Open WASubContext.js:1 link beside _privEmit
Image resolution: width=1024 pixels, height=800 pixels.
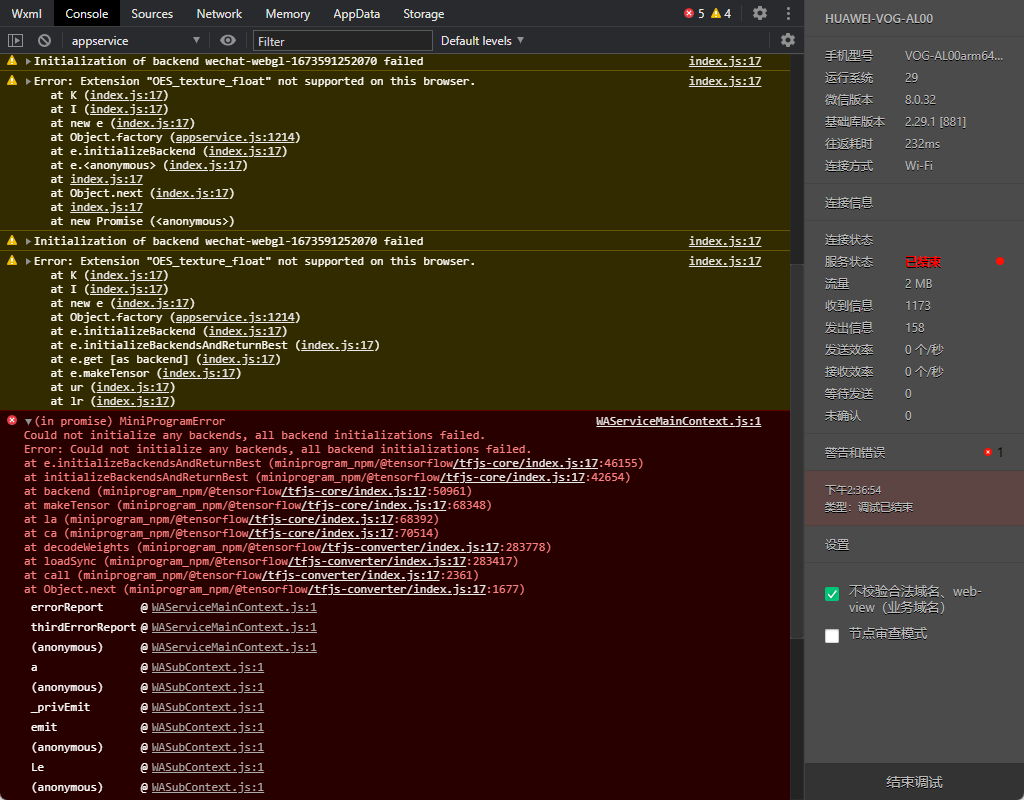tap(208, 707)
